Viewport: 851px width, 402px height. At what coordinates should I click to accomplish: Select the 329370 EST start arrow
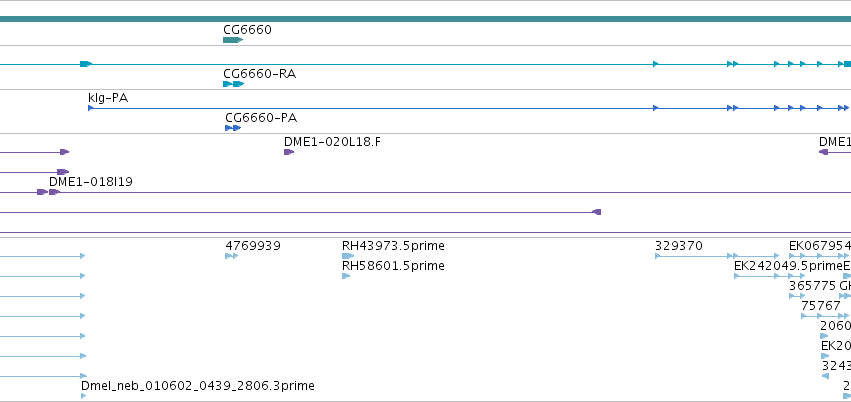point(658,256)
